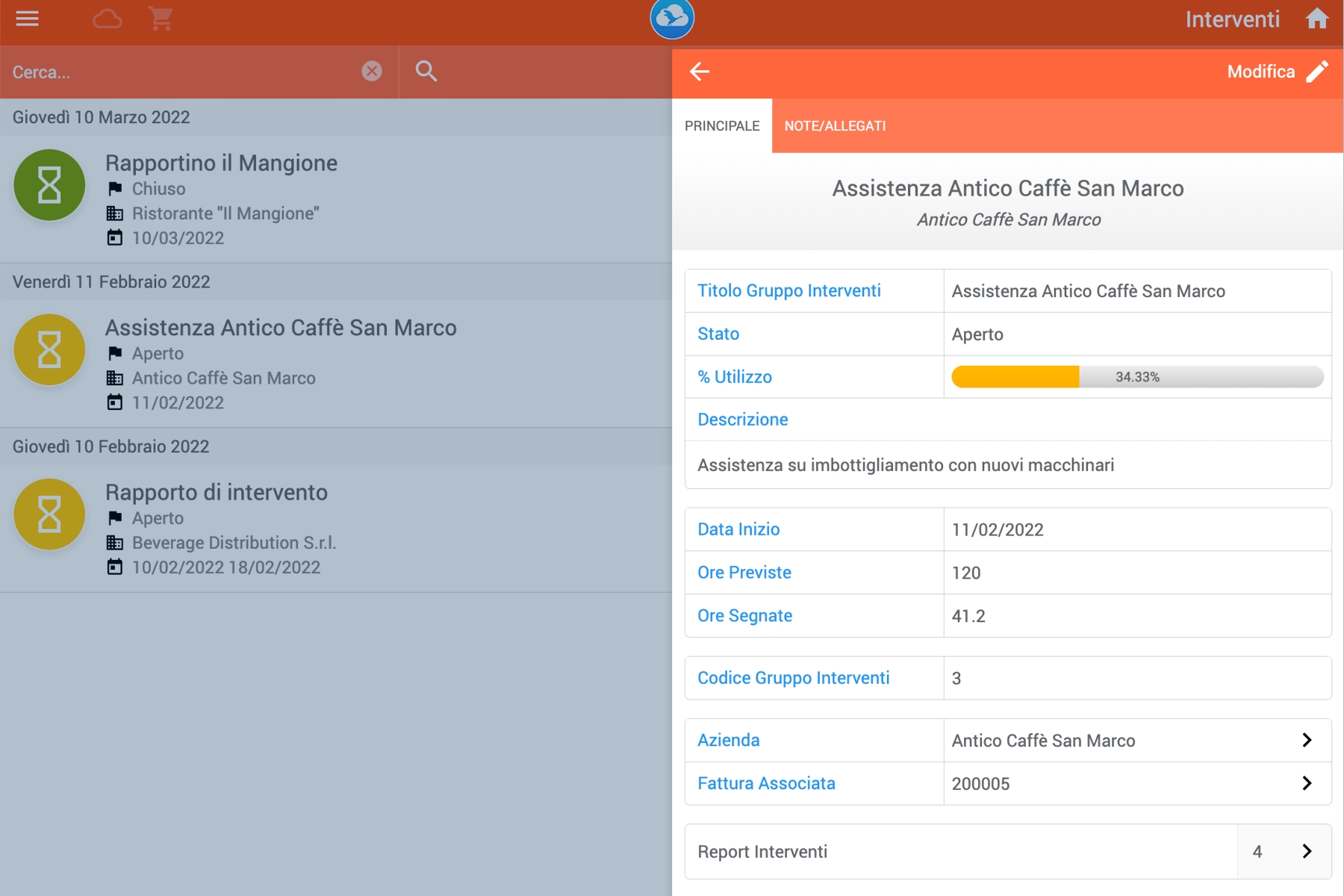Viewport: 1344px width, 896px height.
Task: Click flag icon of Rapporto di intervento Aperto
Action: (114, 517)
